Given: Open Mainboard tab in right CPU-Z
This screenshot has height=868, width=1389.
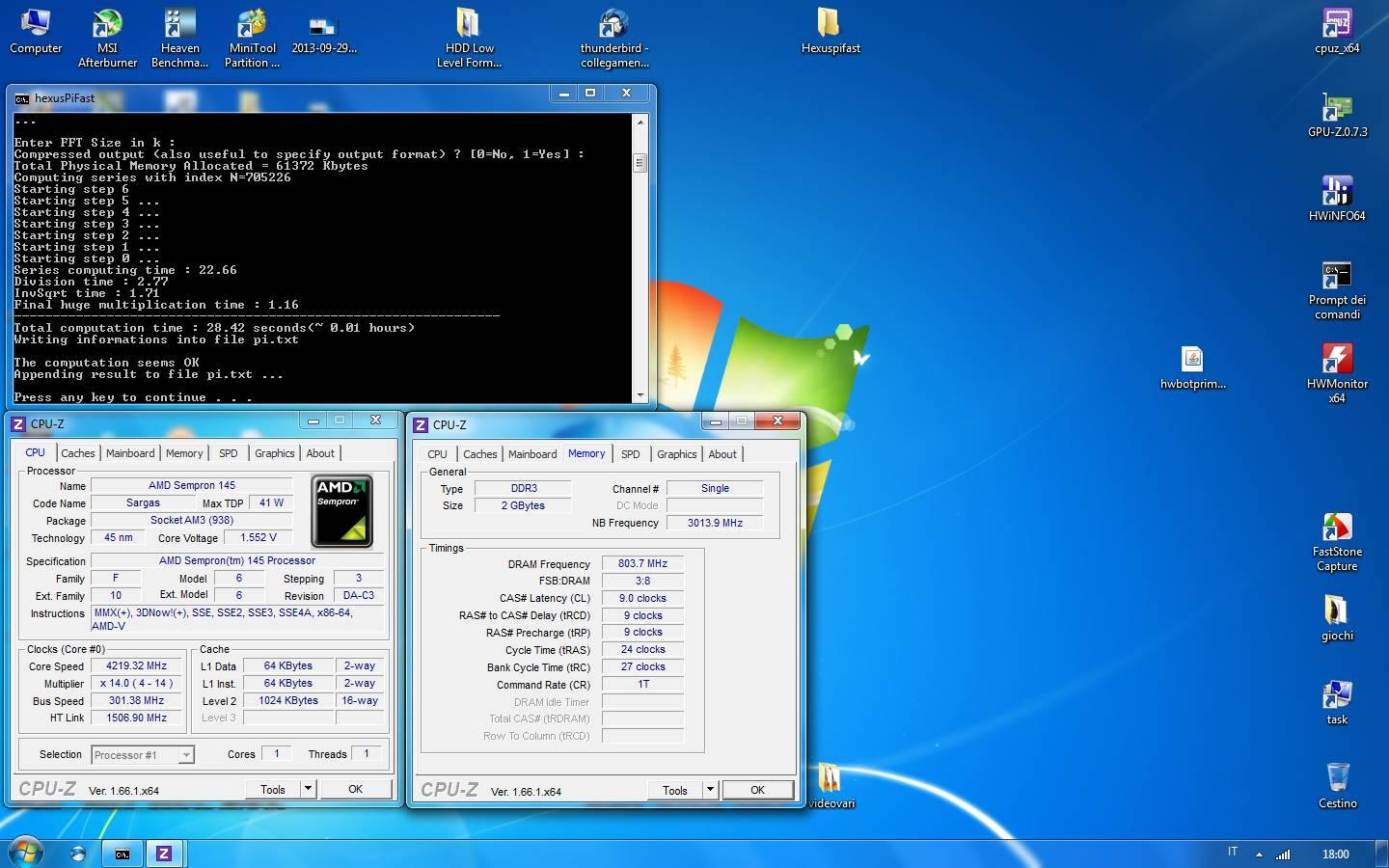Looking at the screenshot, I should point(532,454).
